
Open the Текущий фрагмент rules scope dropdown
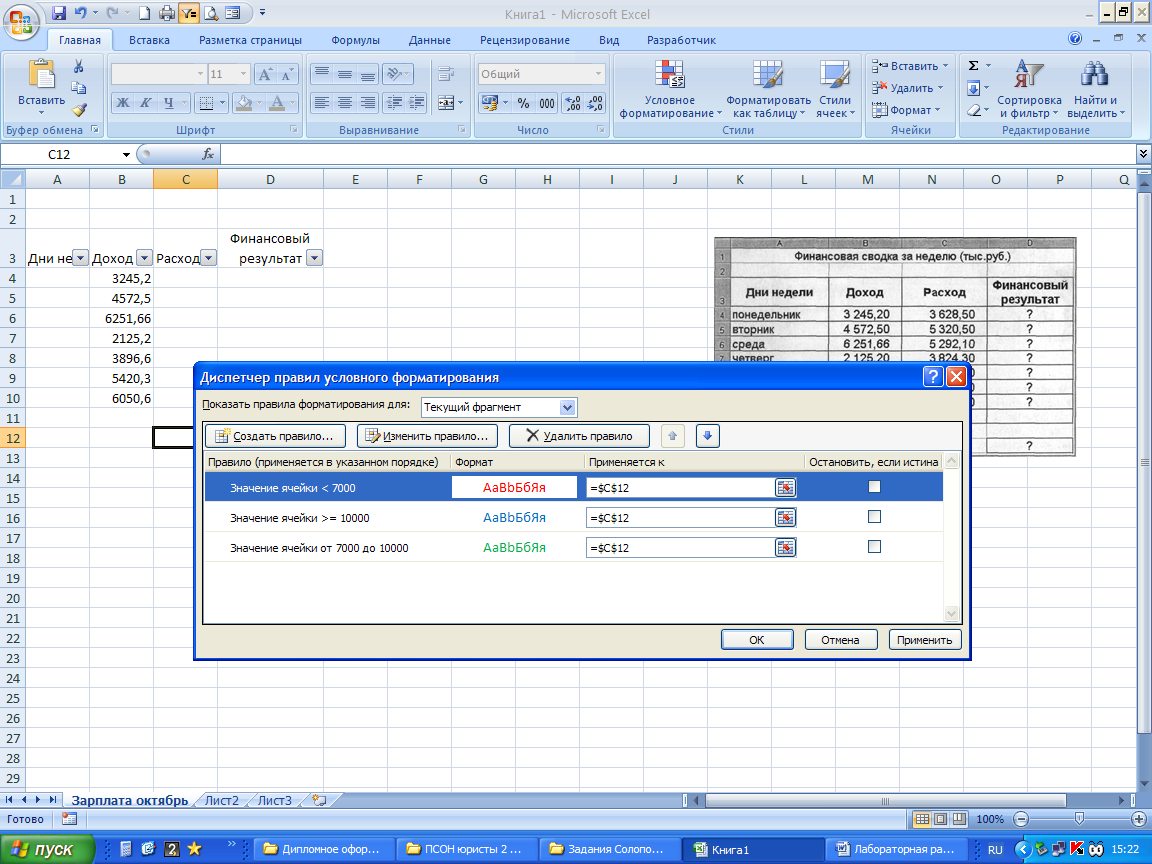pos(567,407)
